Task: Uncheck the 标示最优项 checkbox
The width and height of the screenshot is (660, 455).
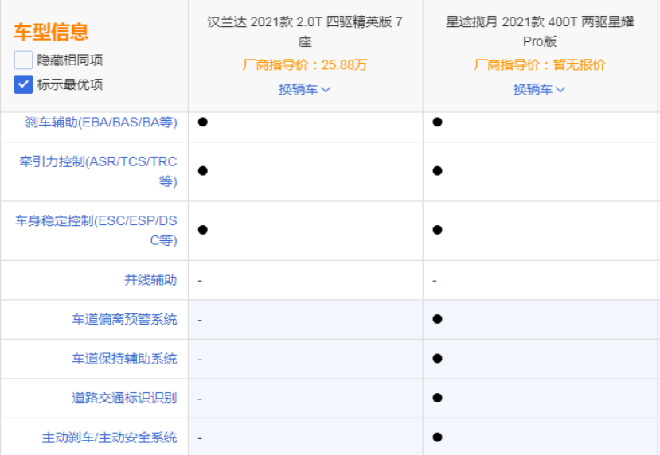Action: pyautogui.click(x=23, y=85)
